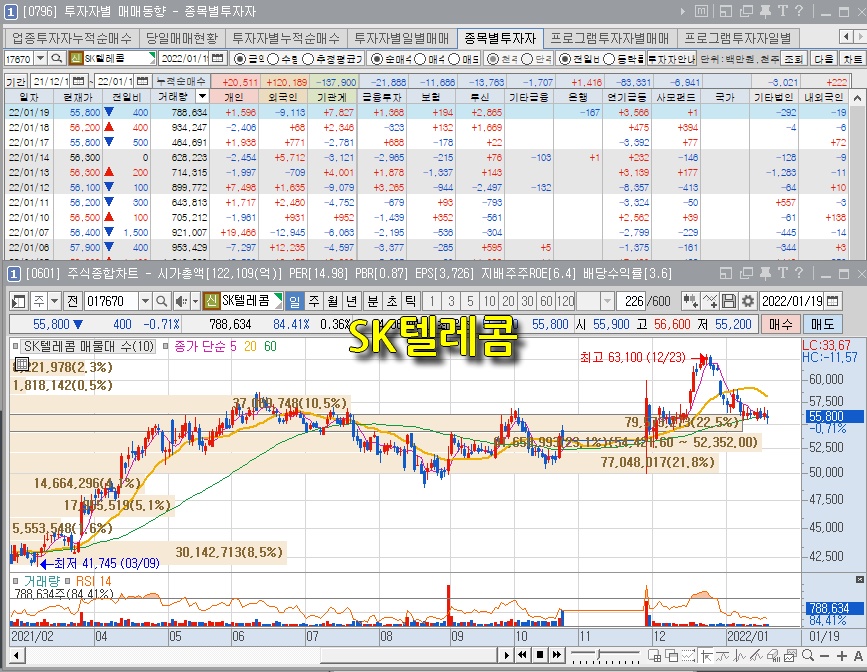Image resolution: width=867 pixels, height=672 pixels.
Task: Click the letter A text tool at the end of the bottom toolbar
Action: click(858, 656)
